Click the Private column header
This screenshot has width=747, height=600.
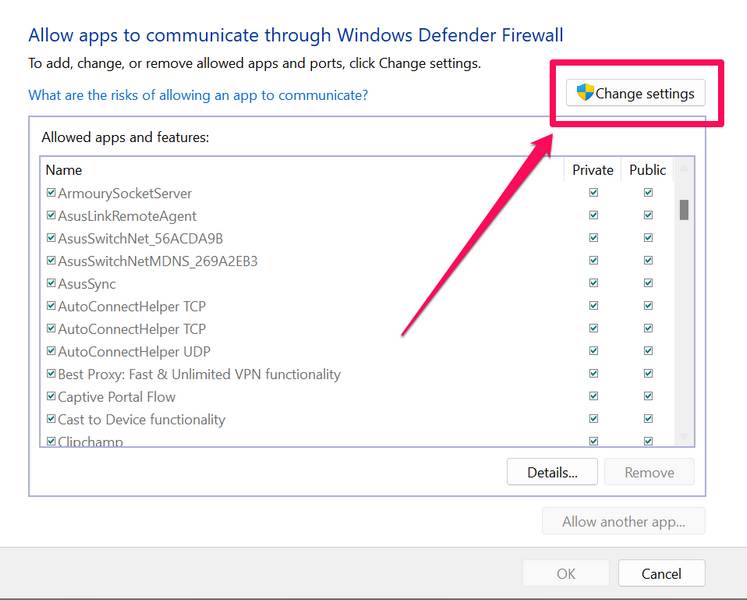(x=593, y=170)
